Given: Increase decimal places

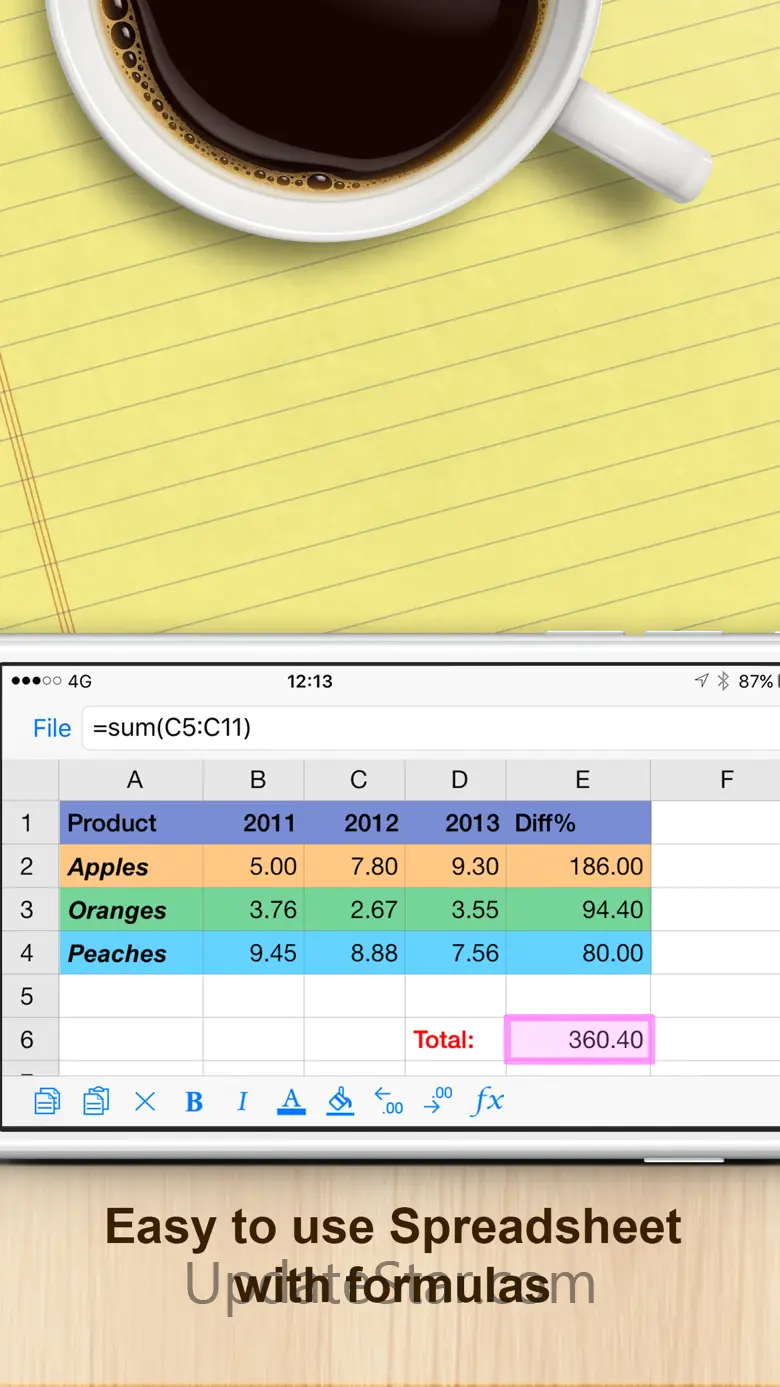Looking at the screenshot, I should [438, 1101].
